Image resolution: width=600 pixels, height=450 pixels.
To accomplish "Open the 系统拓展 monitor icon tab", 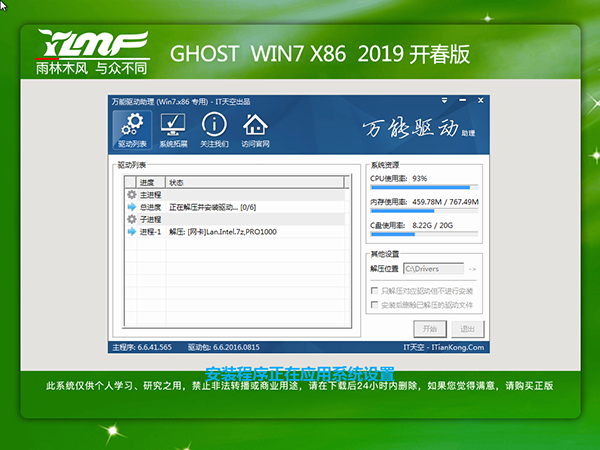I will 173,130.
